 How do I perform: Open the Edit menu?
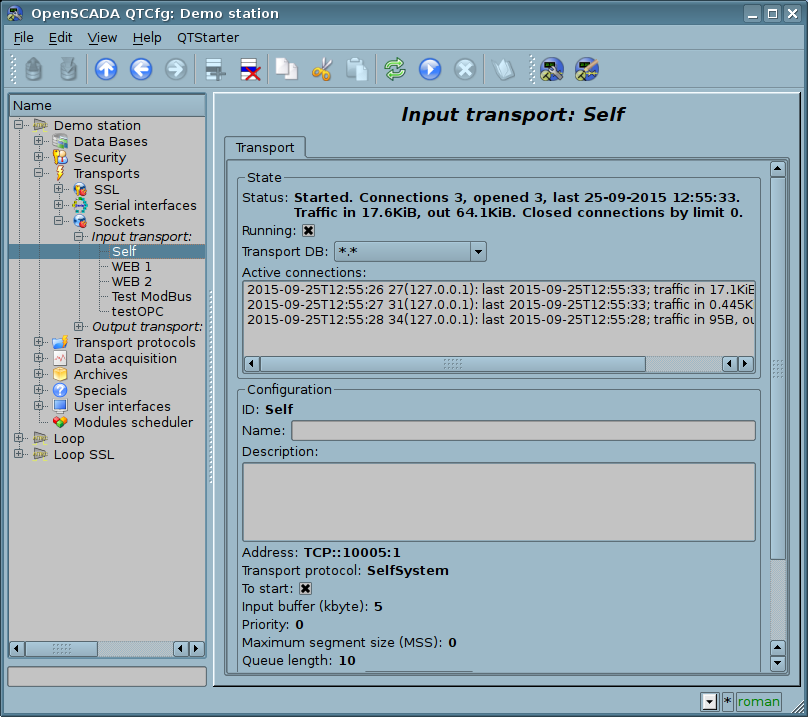coord(60,38)
